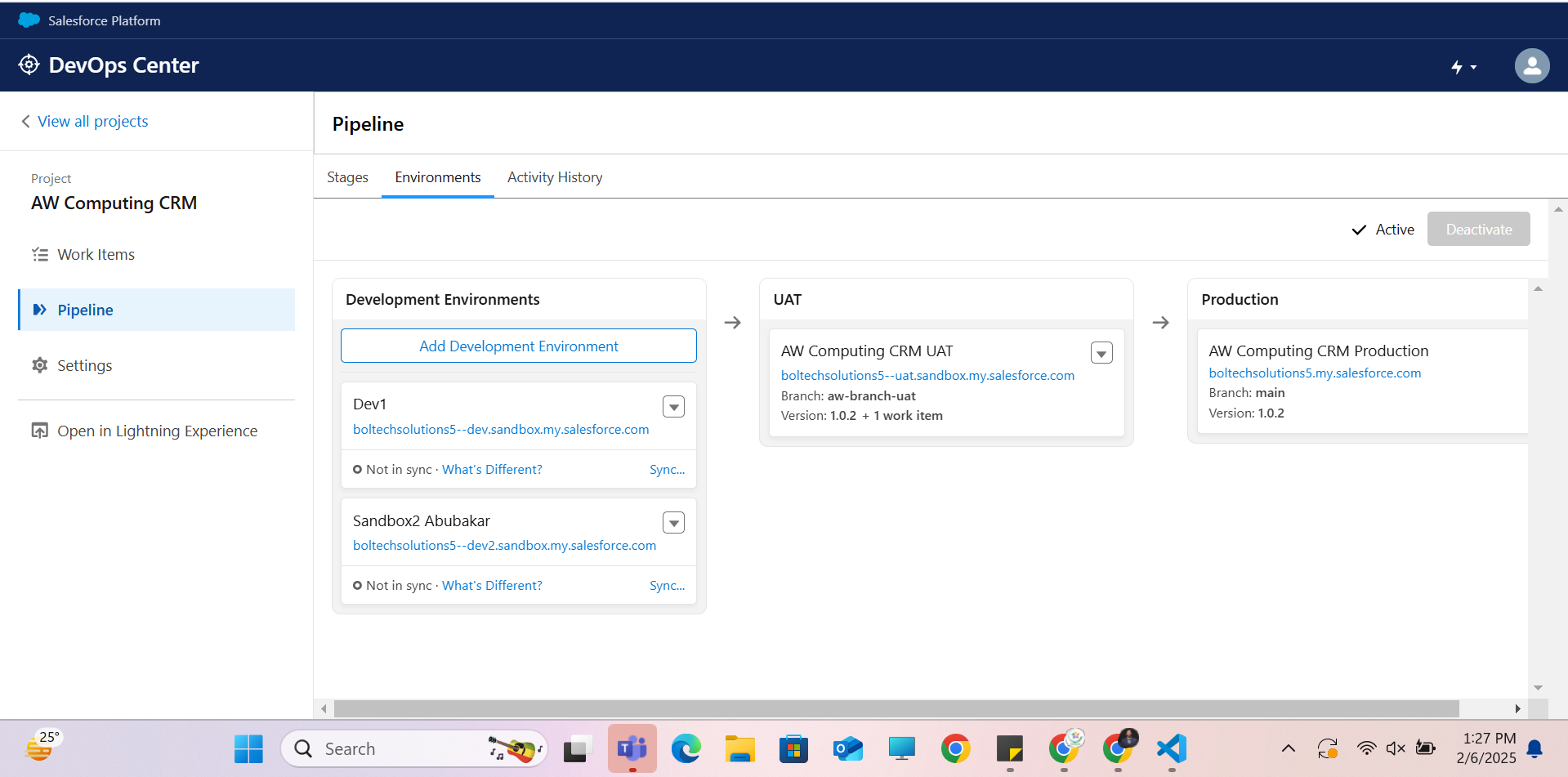The image size is (1568, 777).
Task: Click the taskbar Search box
Action: tap(414, 748)
